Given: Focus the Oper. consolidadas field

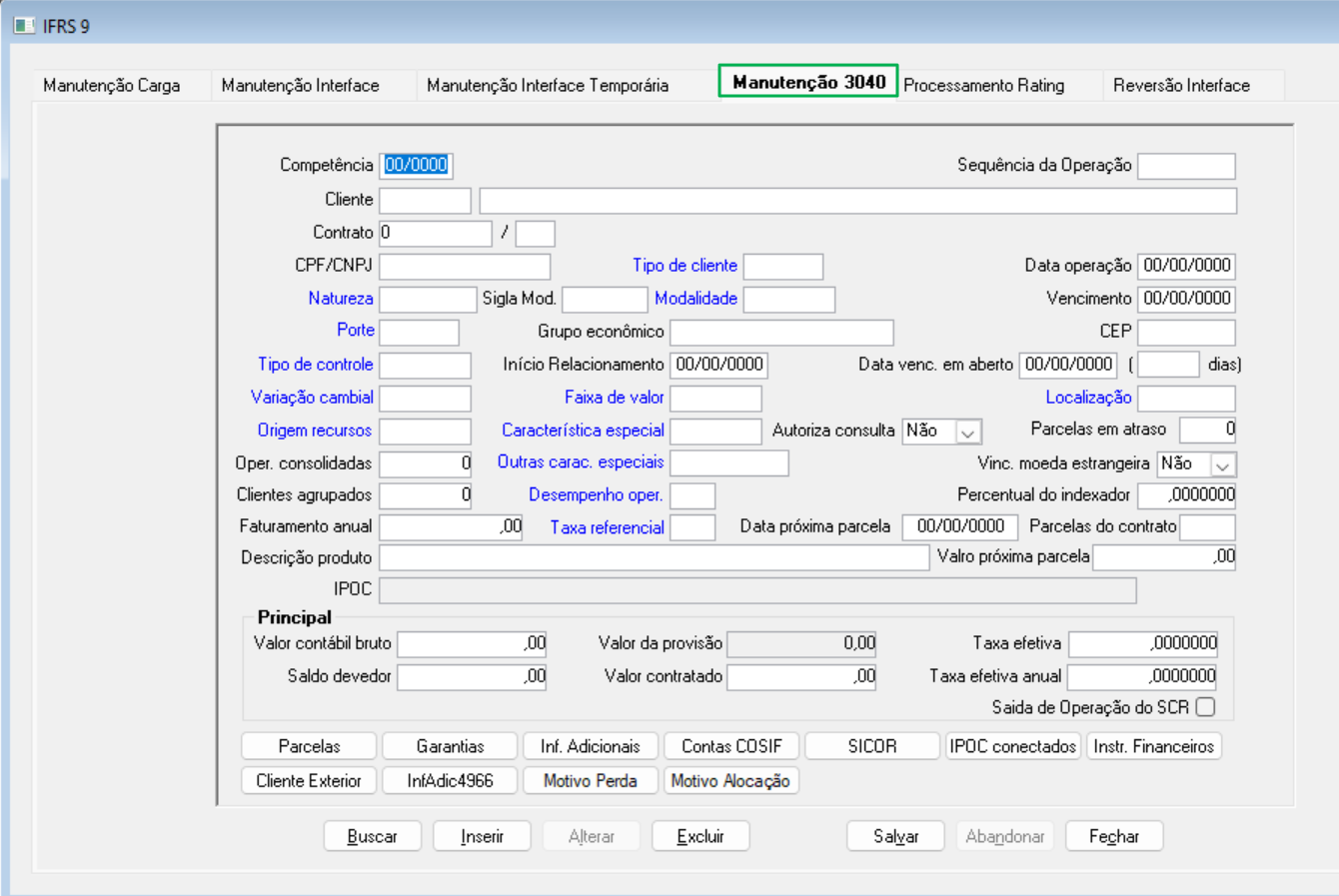Looking at the screenshot, I should (x=426, y=464).
